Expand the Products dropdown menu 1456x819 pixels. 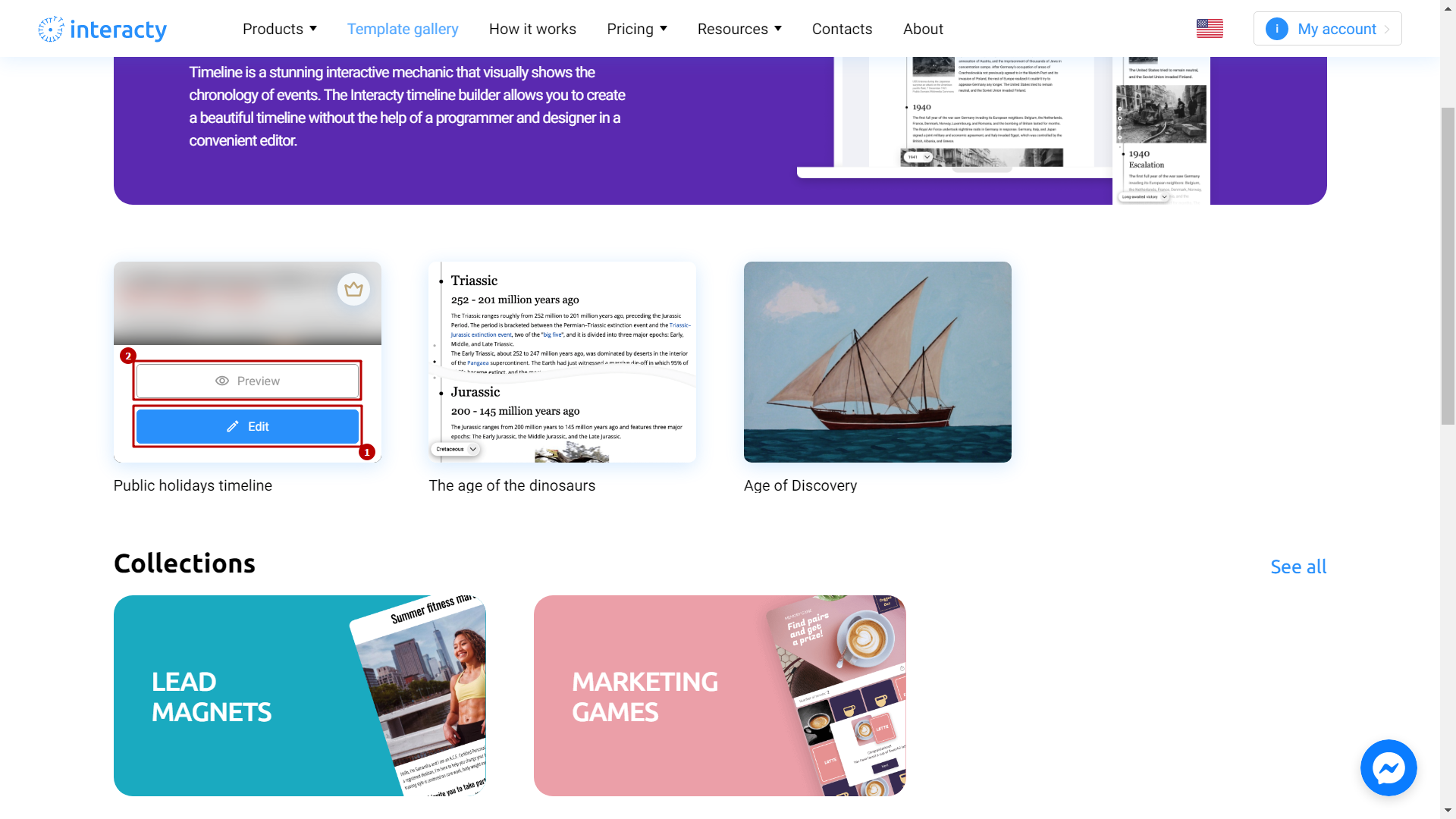(280, 28)
